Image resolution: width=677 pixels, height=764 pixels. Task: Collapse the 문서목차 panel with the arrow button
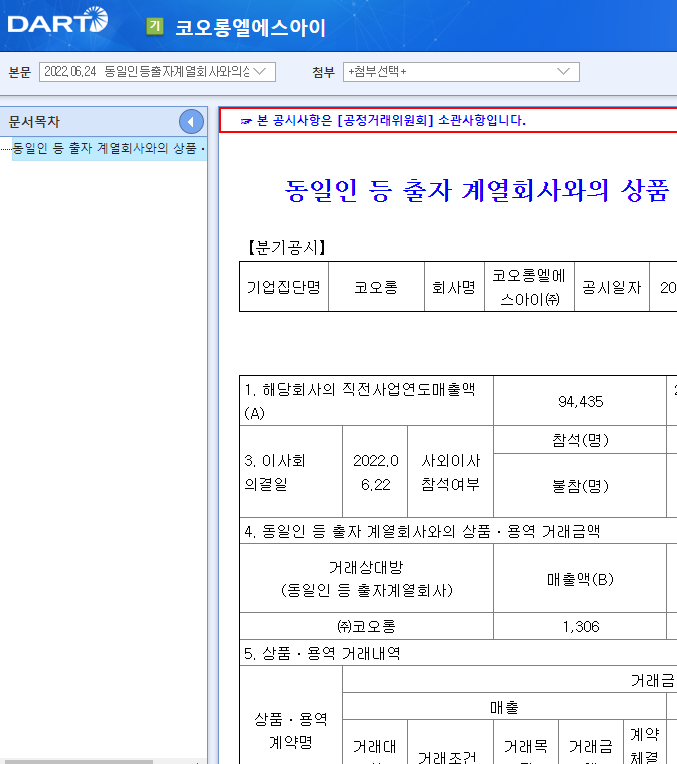tap(191, 122)
